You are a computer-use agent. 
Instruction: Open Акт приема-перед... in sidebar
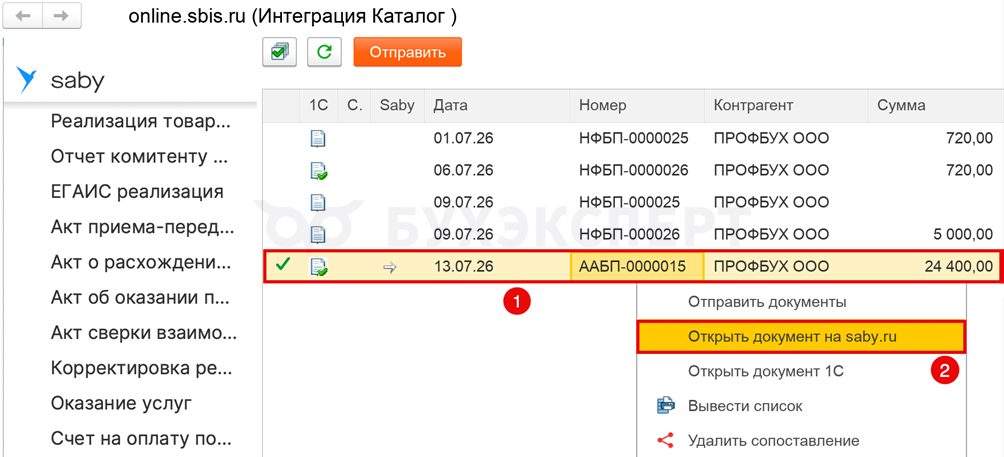coord(142,227)
